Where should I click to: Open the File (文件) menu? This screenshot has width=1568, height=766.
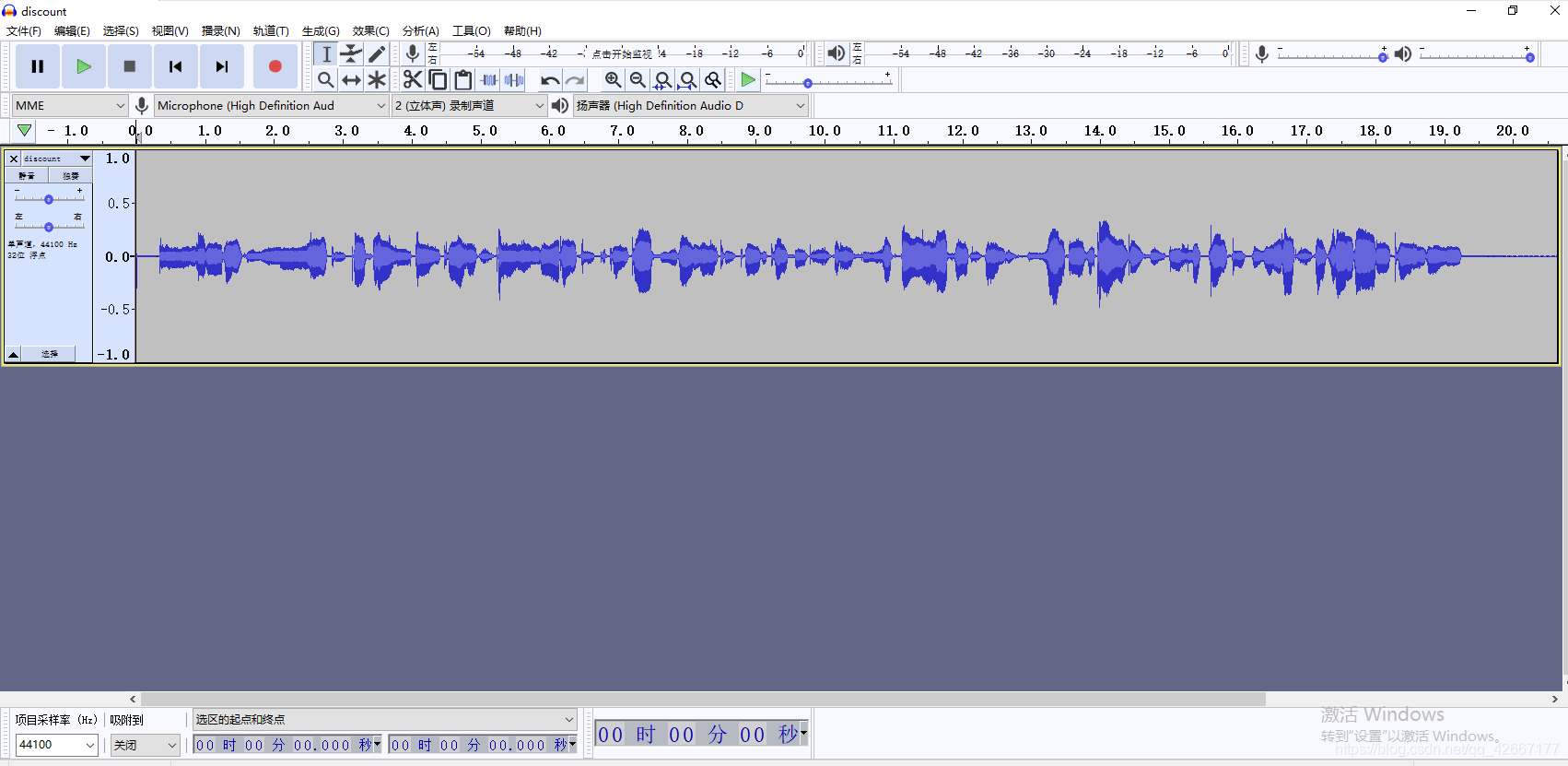point(24,31)
